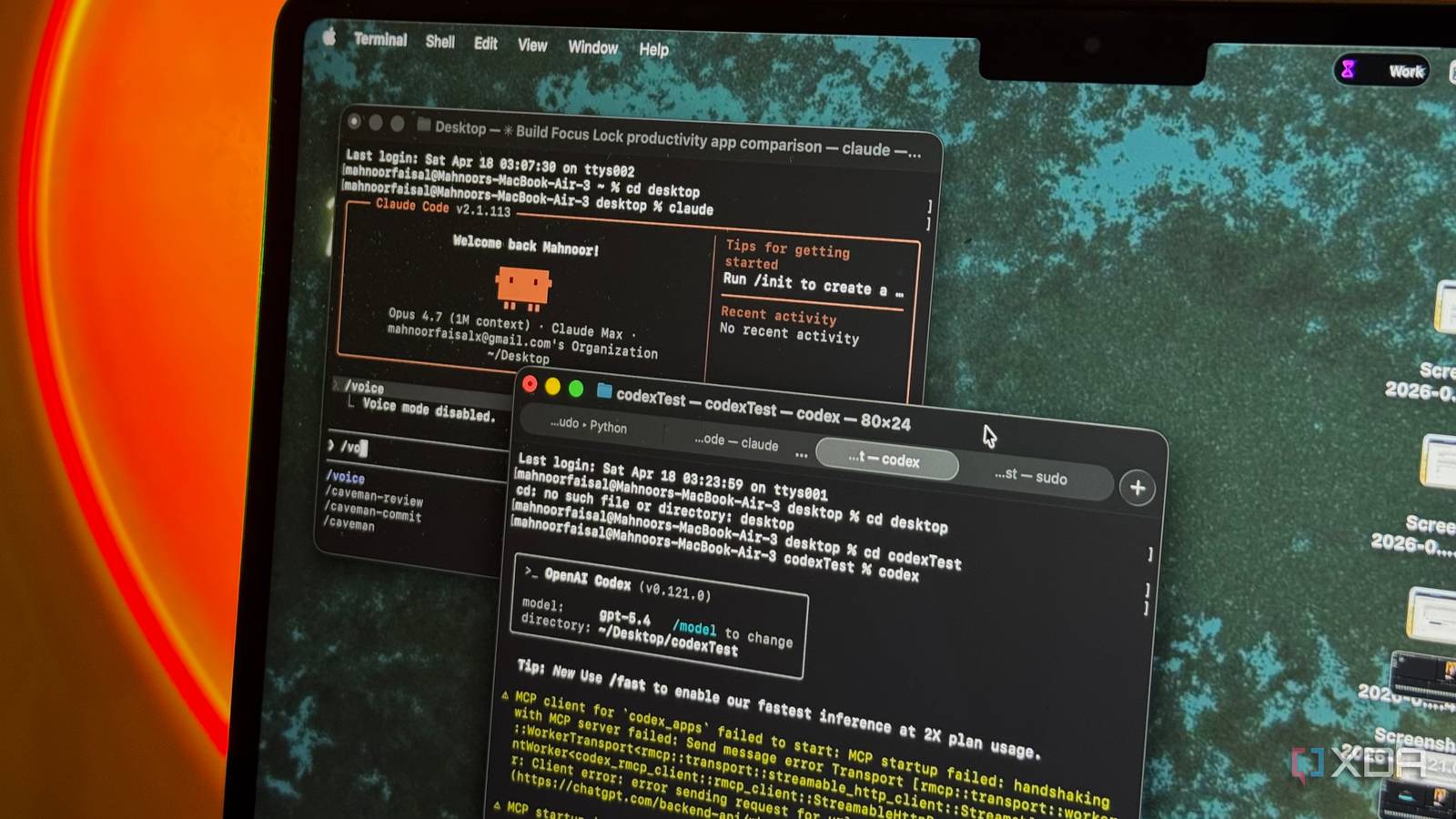Click 'Last login' line ending in ttys002
1456x819 pixels.
click(490, 163)
